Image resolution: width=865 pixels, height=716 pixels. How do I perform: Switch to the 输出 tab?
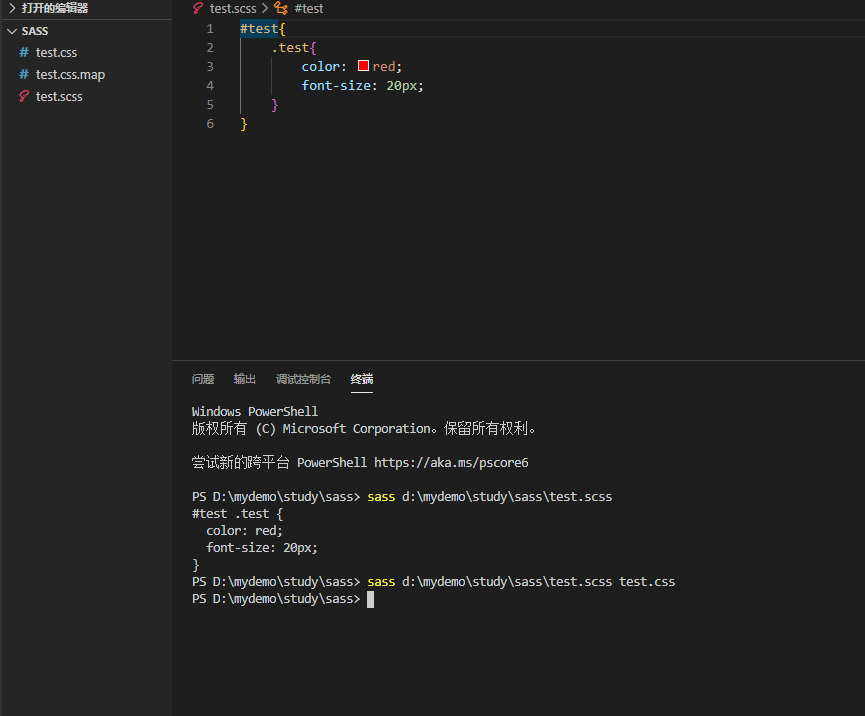pos(244,379)
